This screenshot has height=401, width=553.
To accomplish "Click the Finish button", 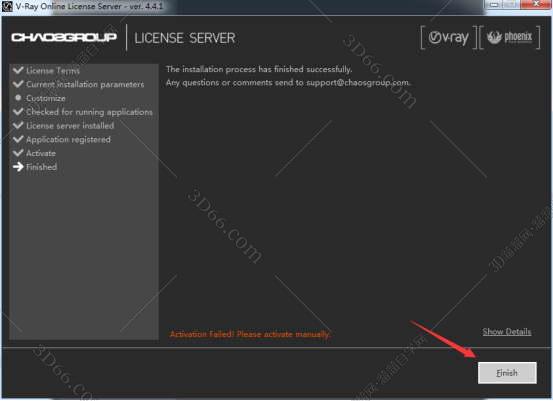I will [507, 373].
